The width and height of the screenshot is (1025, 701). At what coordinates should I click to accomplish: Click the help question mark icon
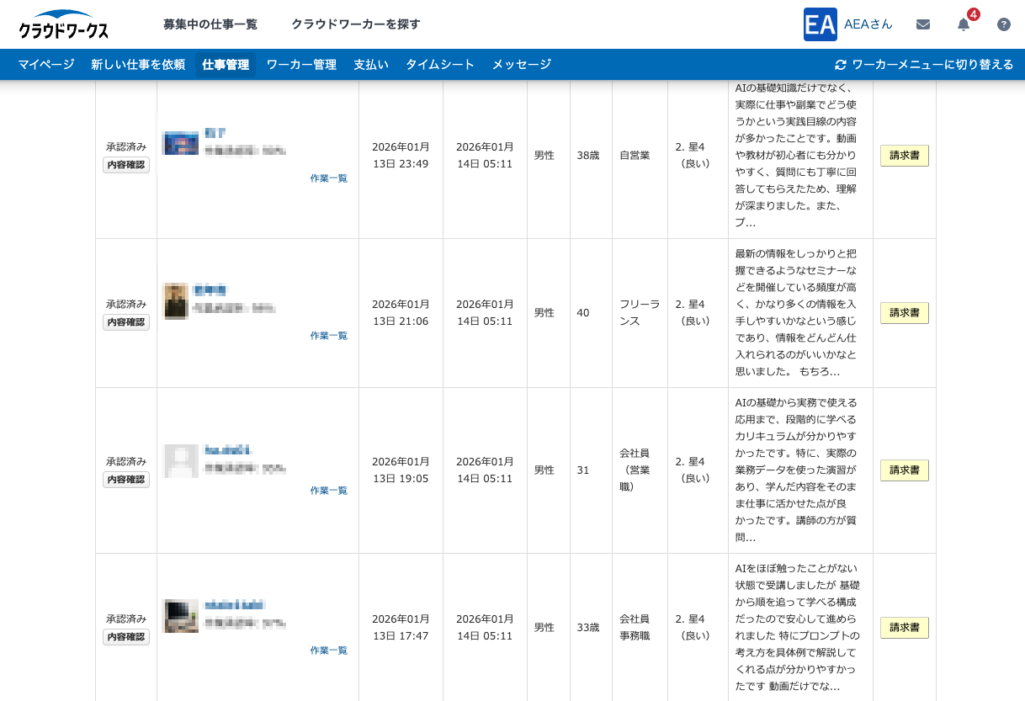pos(1003,24)
